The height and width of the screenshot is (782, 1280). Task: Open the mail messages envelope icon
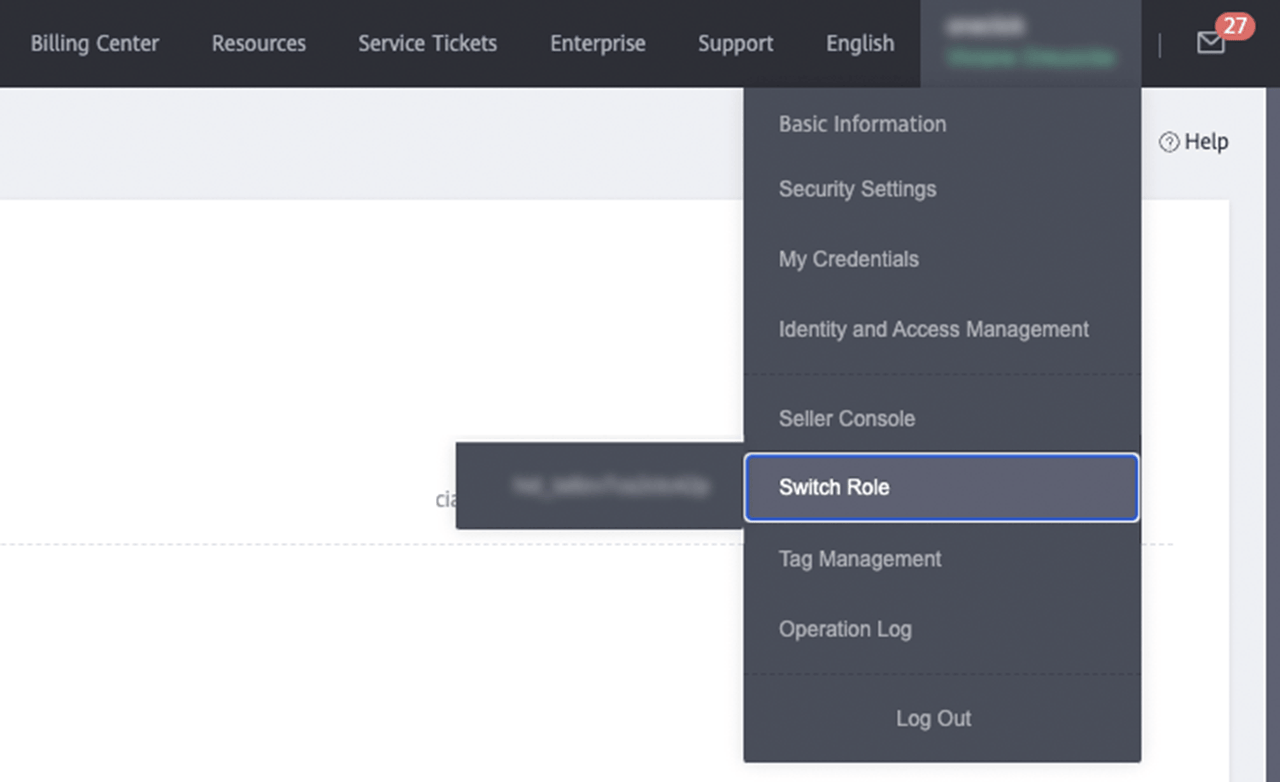click(1210, 43)
